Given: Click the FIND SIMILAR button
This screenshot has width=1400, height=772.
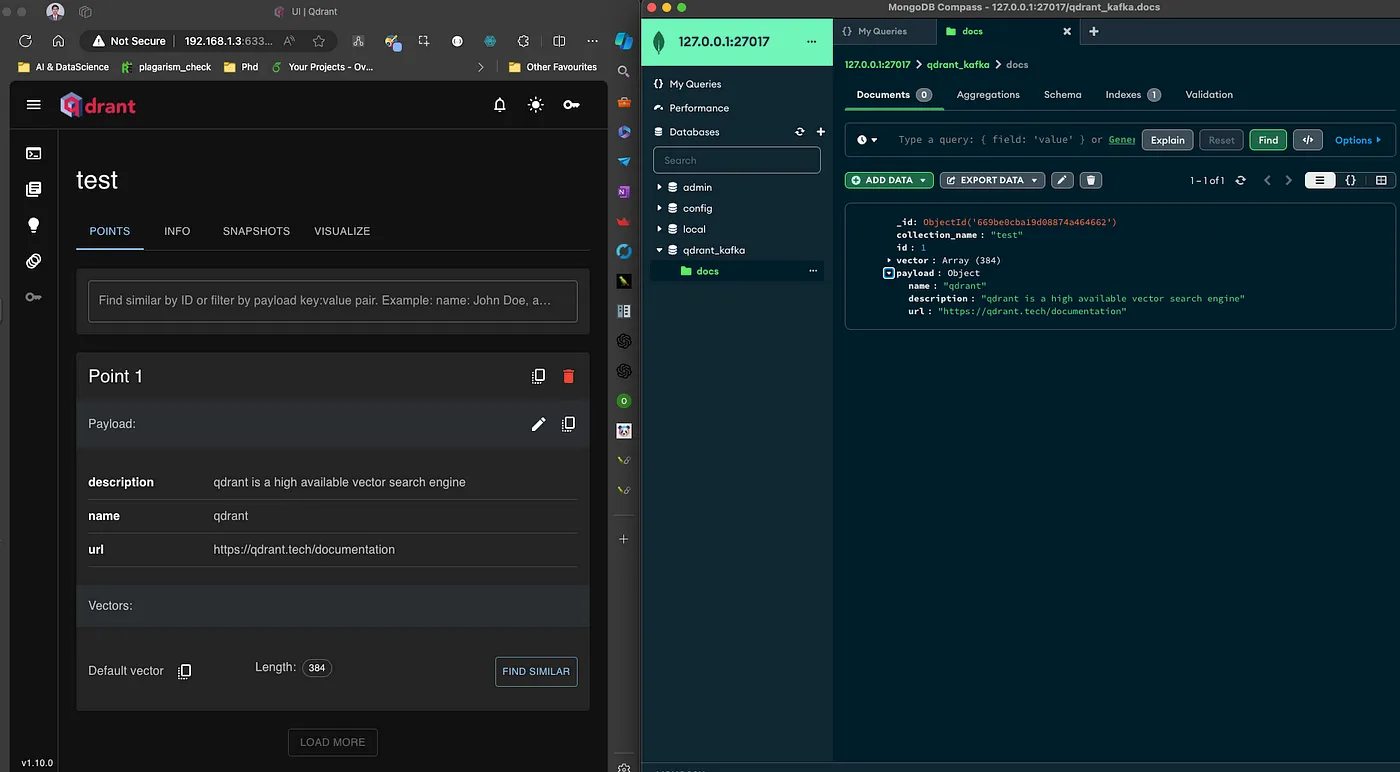Looking at the screenshot, I should [x=536, y=671].
